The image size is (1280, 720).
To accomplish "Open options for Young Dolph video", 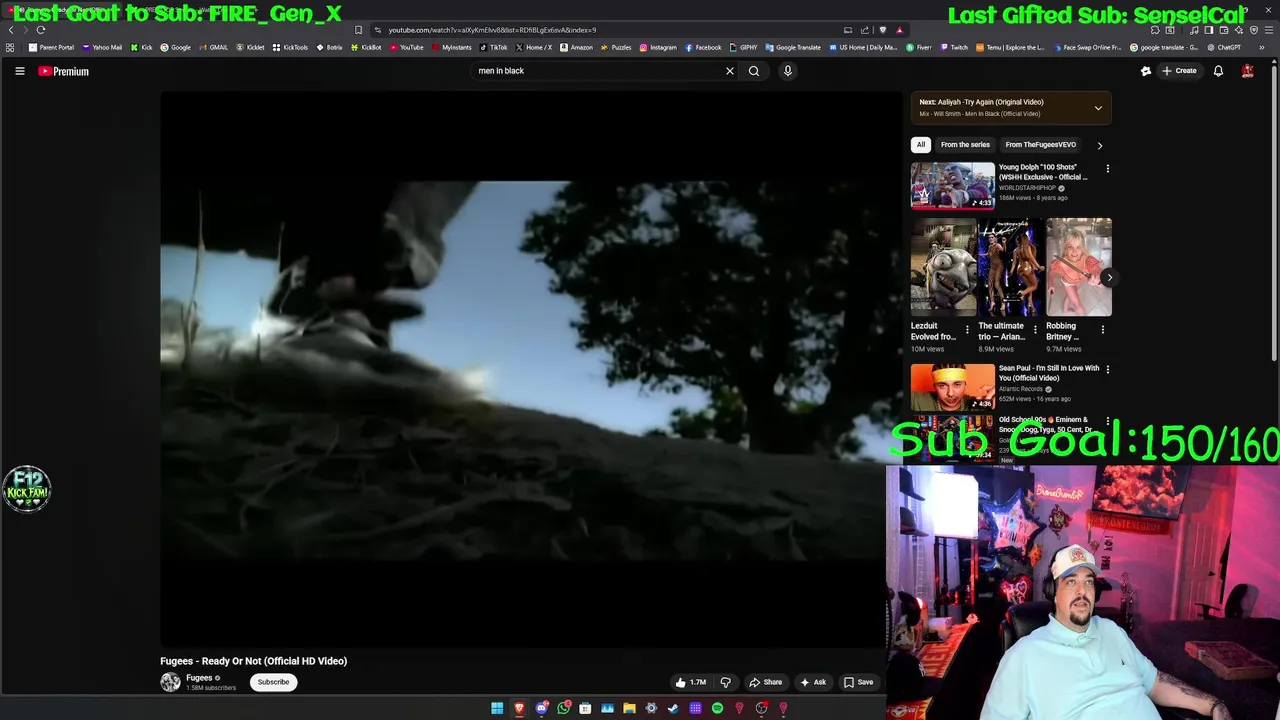I will point(1107,169).
